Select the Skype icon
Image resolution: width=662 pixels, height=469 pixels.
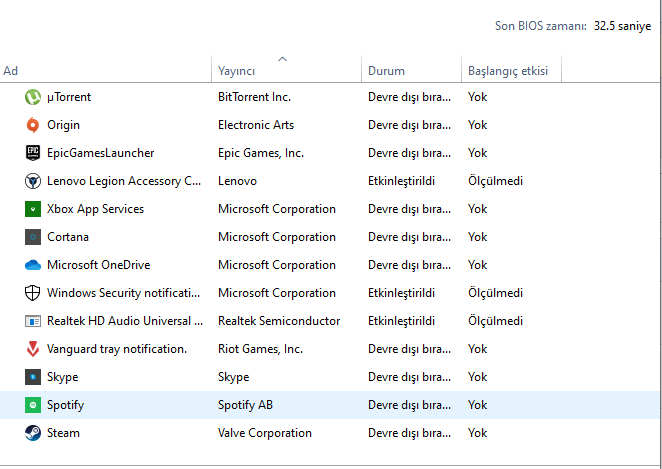[x=33, y=377]
